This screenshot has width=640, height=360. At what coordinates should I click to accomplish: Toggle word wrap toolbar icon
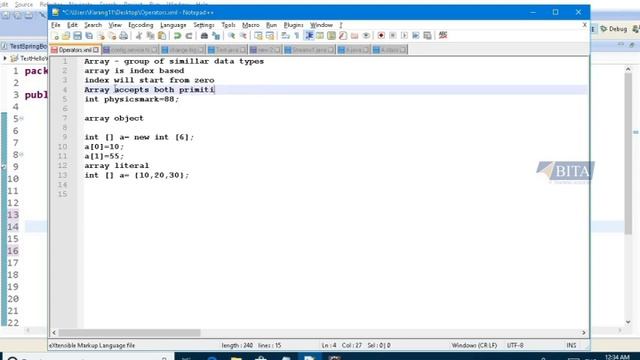click(x=286, y=36)
